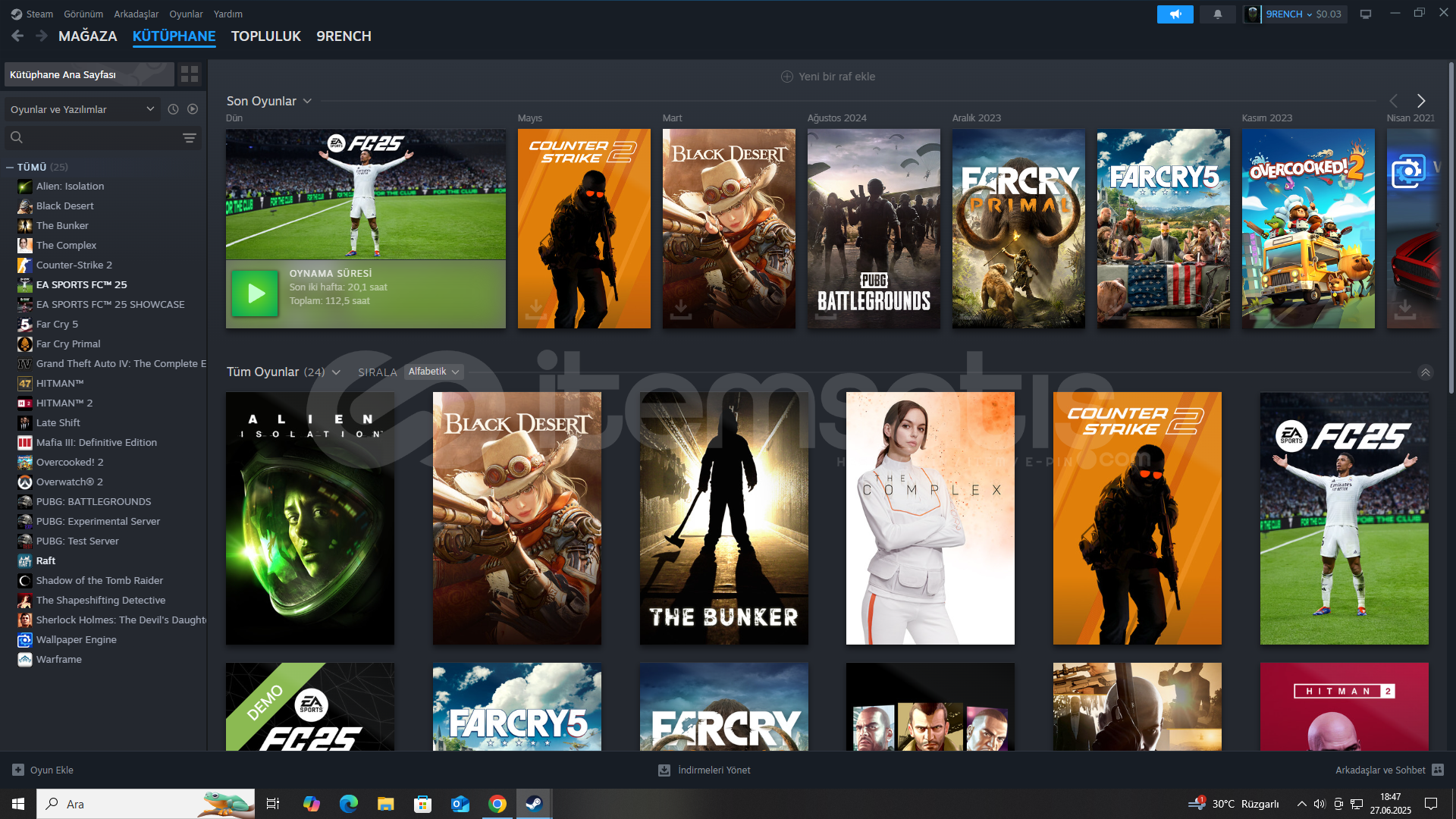This screenshot has width=1456, height=819.
Task: Open The Bunker cover in all games
Action: pyautogui.click(x=724, y=518)
